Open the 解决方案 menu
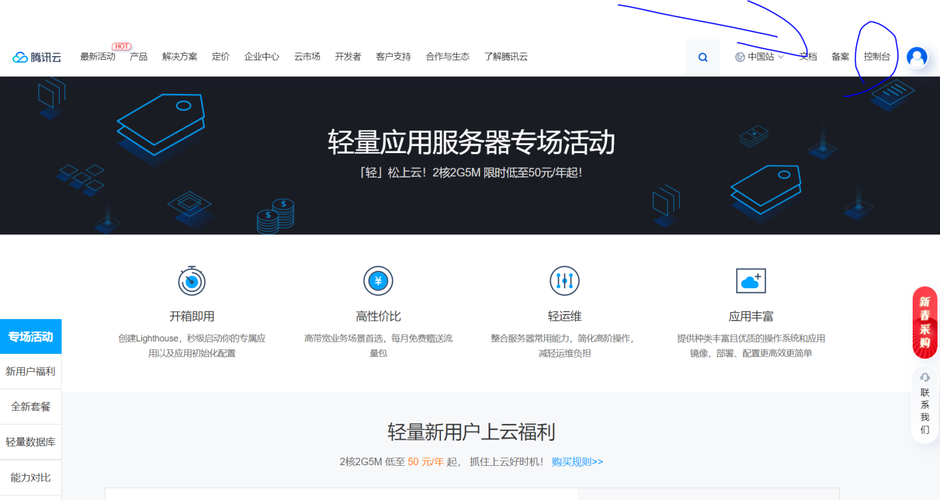The height and width of the screenshot is (500, 940). click(179, 56)
